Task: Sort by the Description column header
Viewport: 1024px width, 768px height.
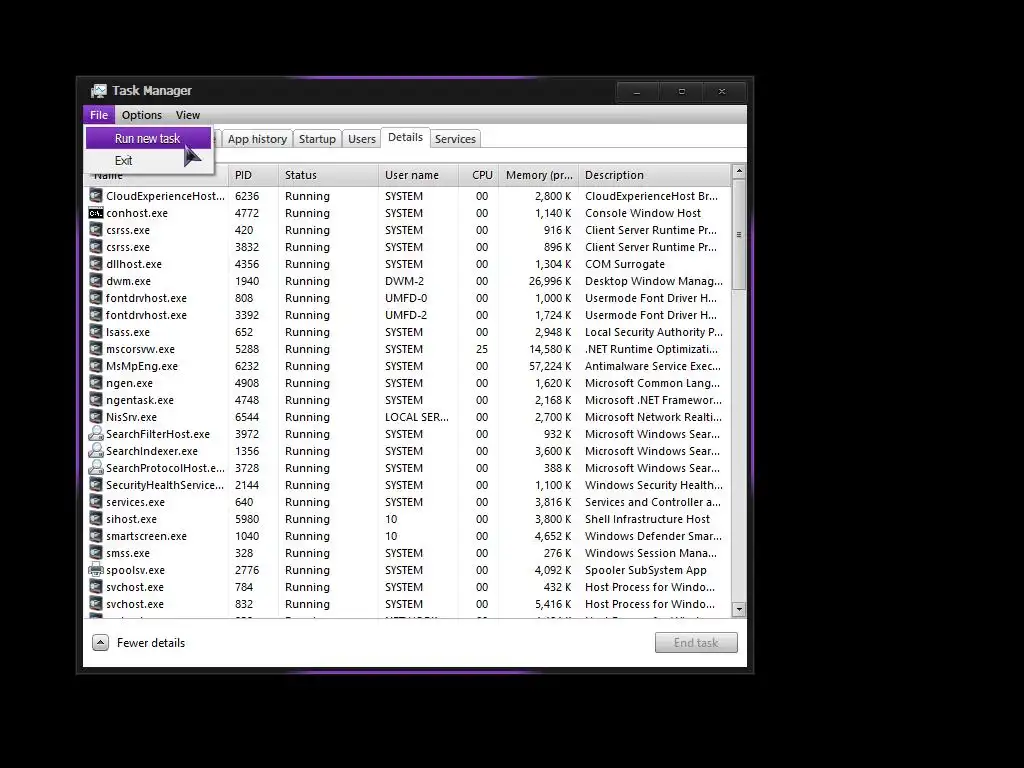Action: [x=655, y=175]
